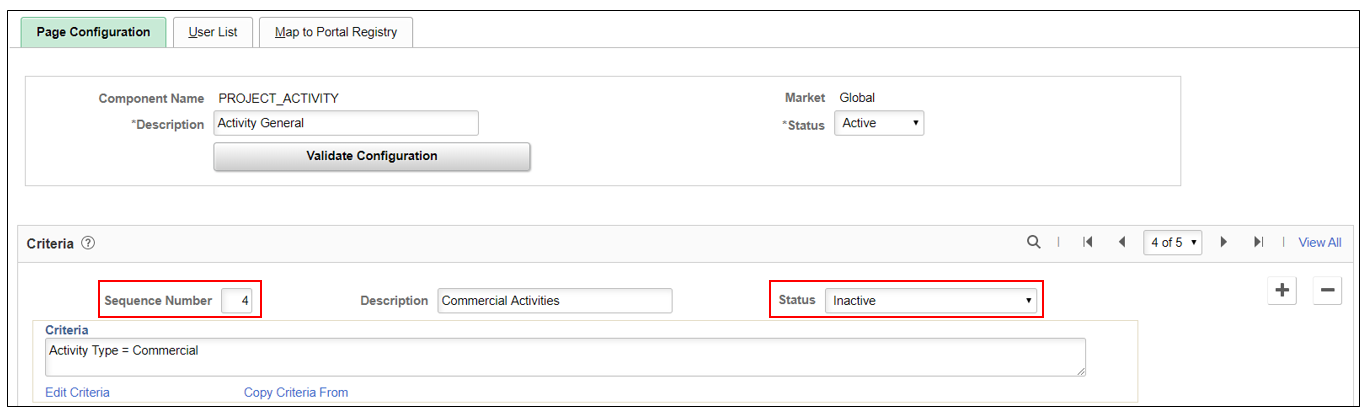1367x414 pixels.
Task: Open the page Status dropdown showing Active
Action: 881,123
